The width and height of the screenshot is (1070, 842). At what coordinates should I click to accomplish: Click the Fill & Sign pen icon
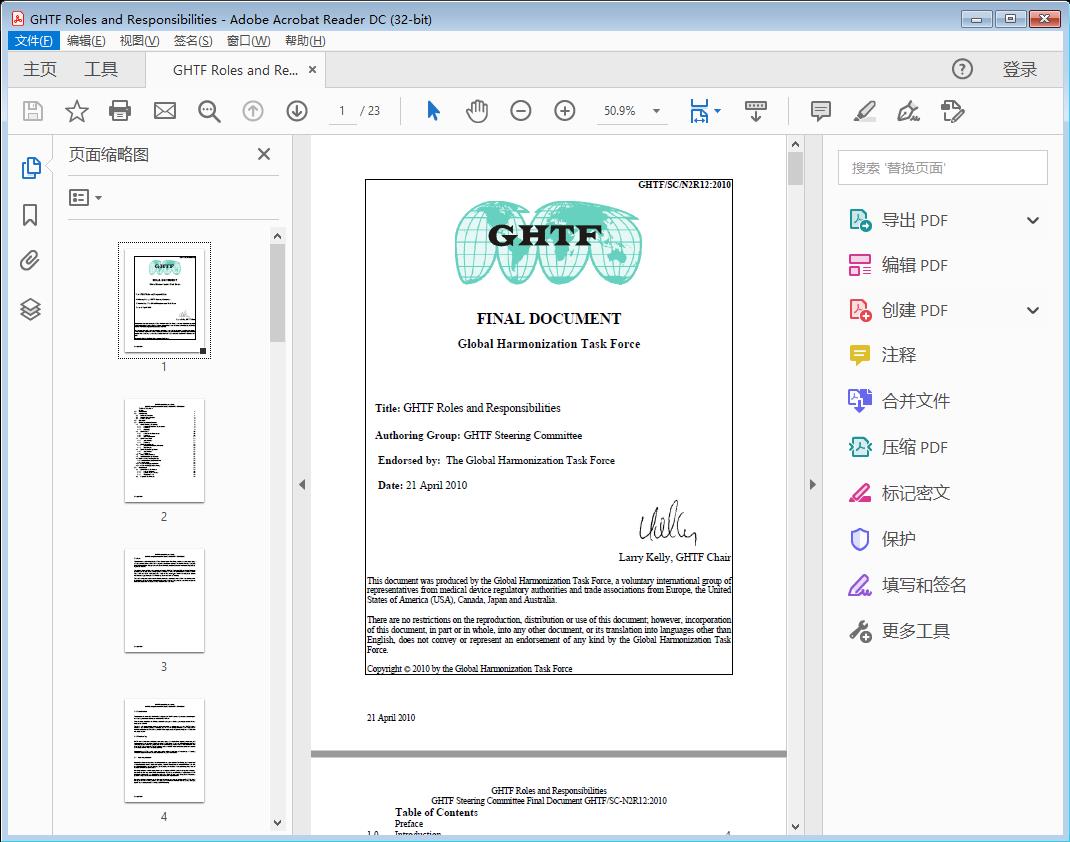908,111
